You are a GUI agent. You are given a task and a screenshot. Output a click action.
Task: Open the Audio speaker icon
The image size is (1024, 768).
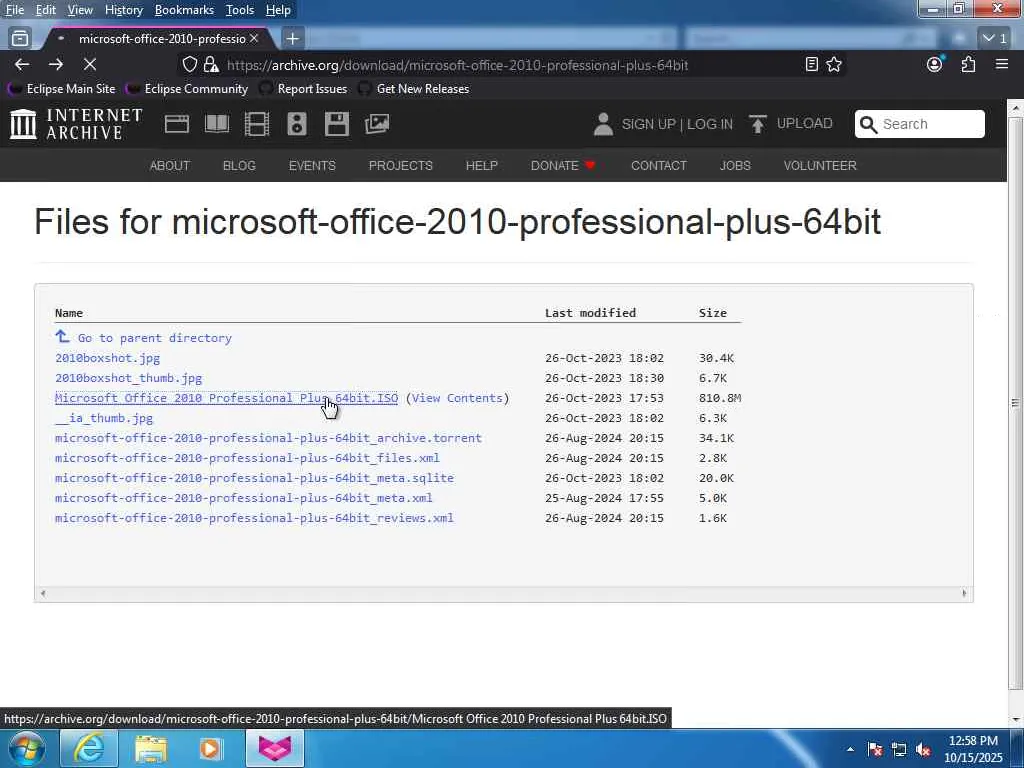click(x=296, y=123)
